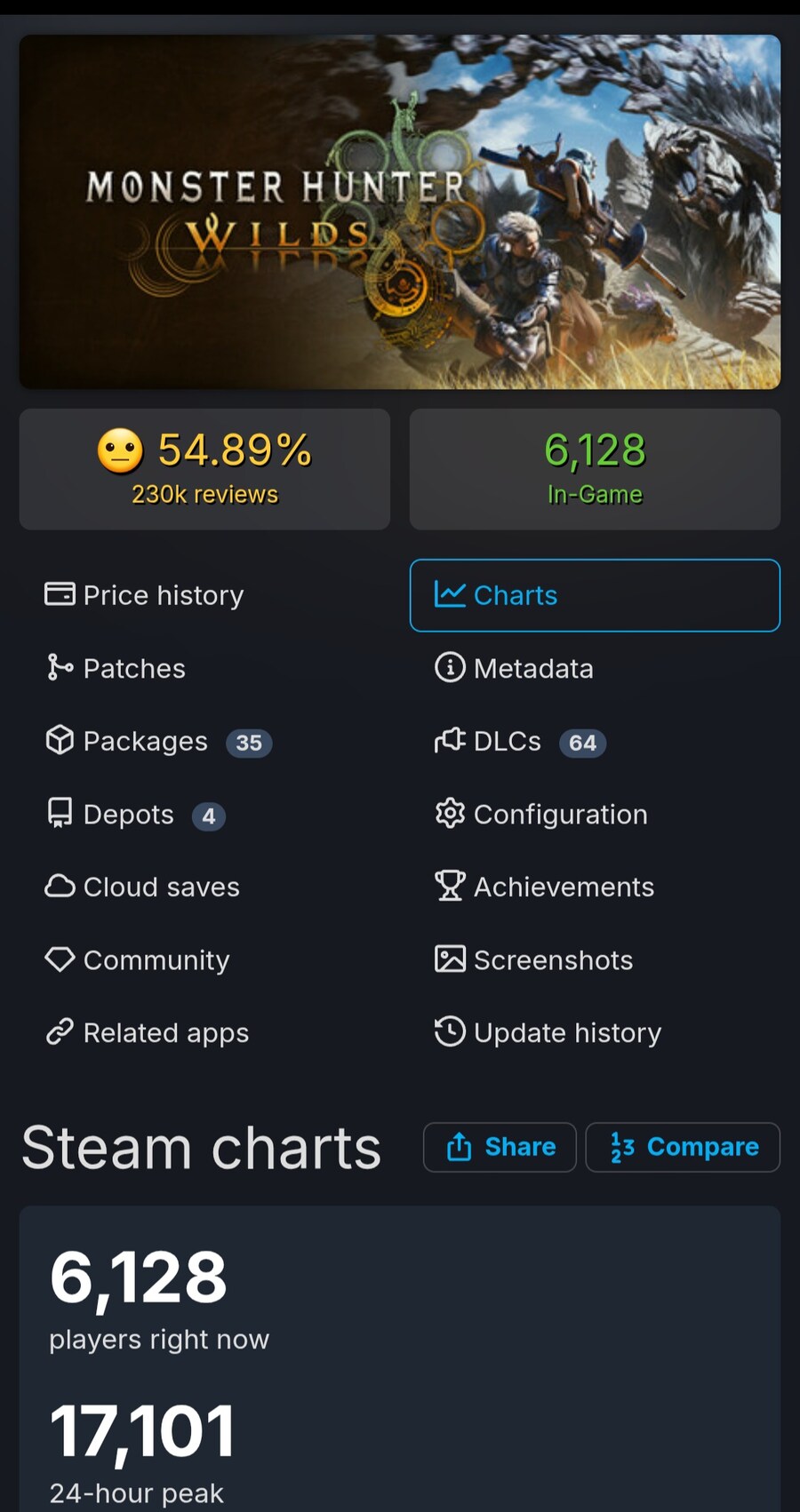Open the Price history icon
The width and height of the screenshot is (800, 1512).
coord(60,594)
